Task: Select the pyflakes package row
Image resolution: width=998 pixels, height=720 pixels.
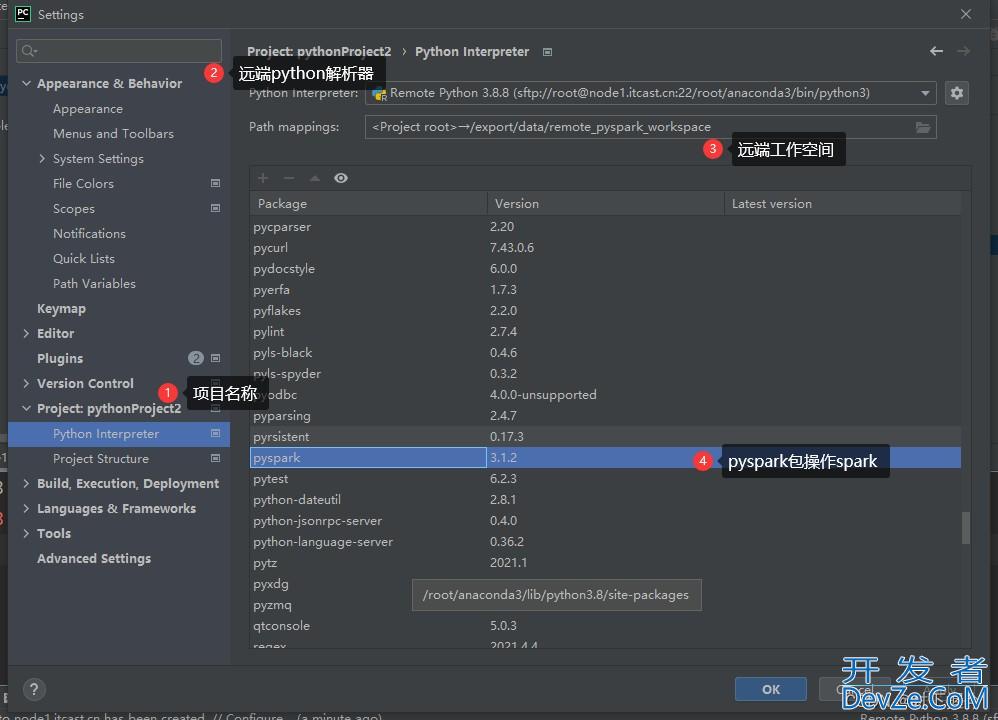Action: pos(605,311)
